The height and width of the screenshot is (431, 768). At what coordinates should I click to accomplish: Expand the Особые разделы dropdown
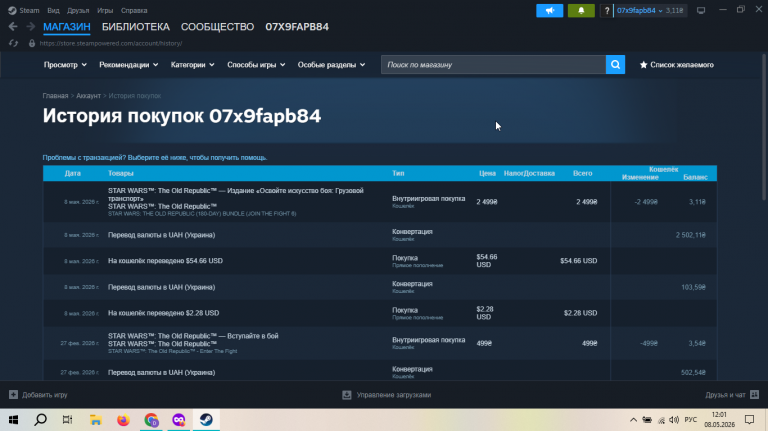click(331, 65)
